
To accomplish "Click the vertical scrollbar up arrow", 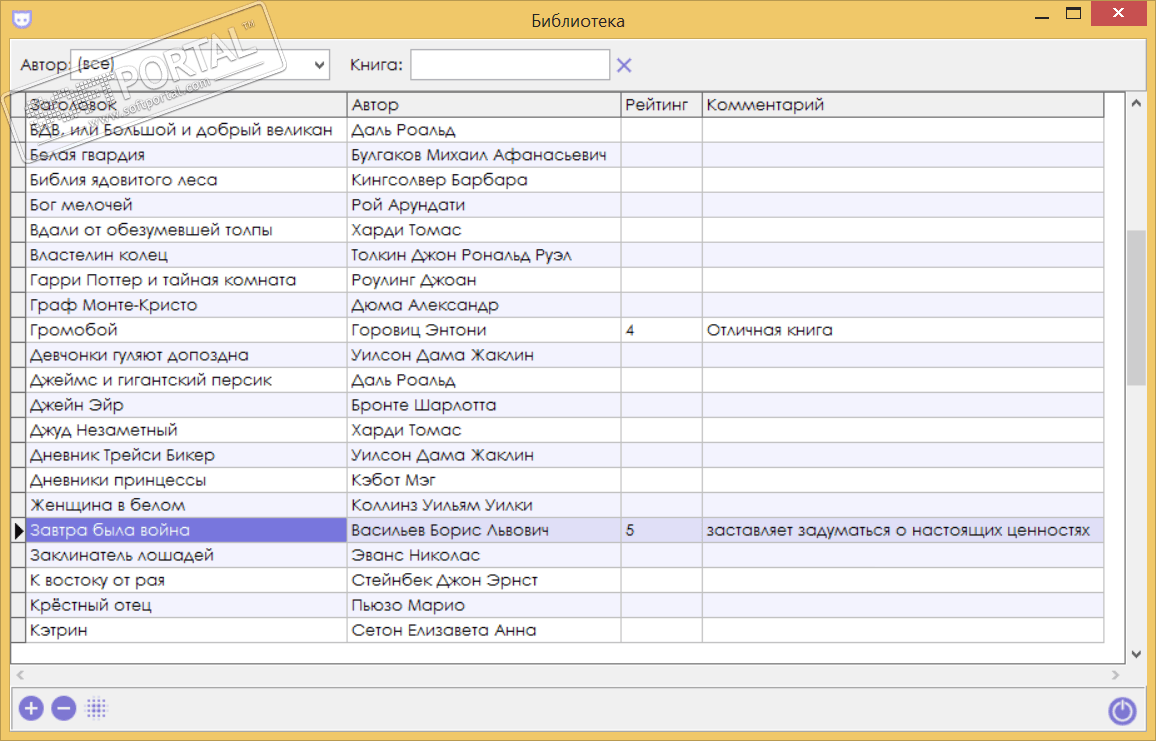I will (1136, 104).
